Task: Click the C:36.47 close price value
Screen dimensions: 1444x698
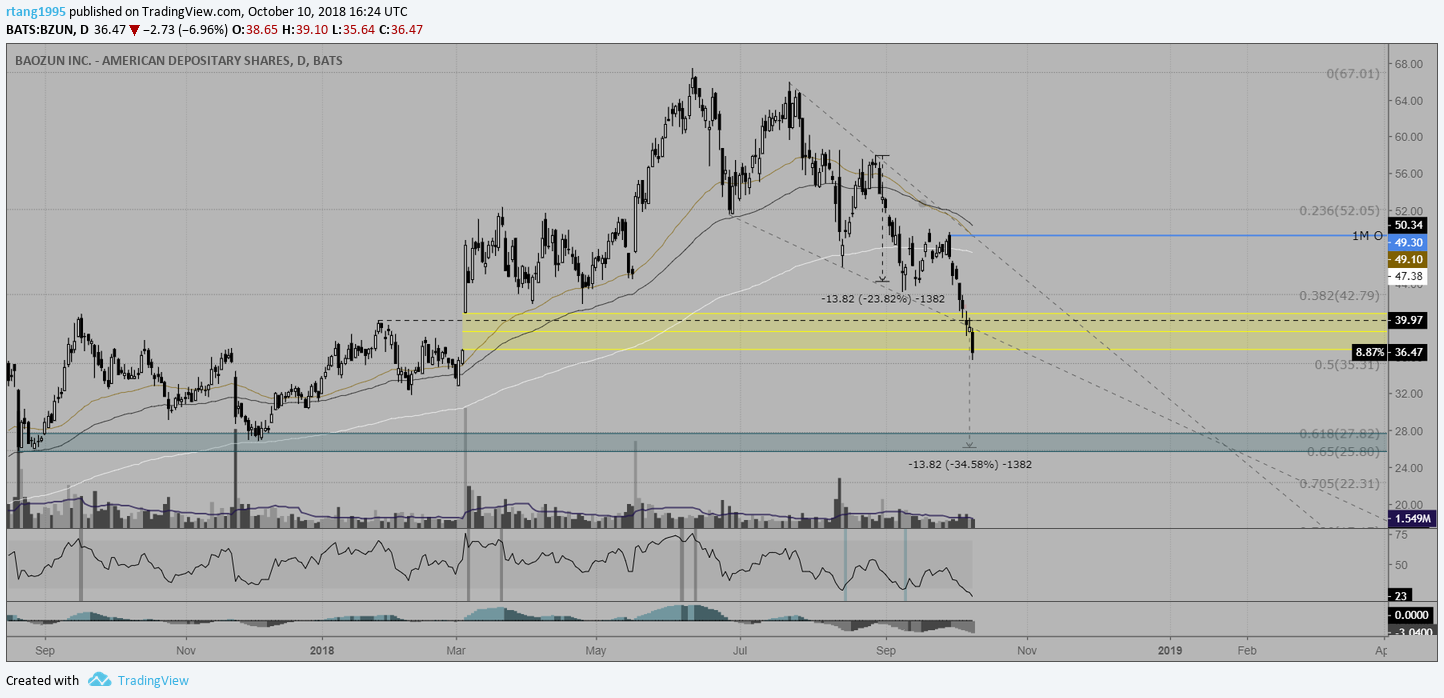Action: point(403,31)
